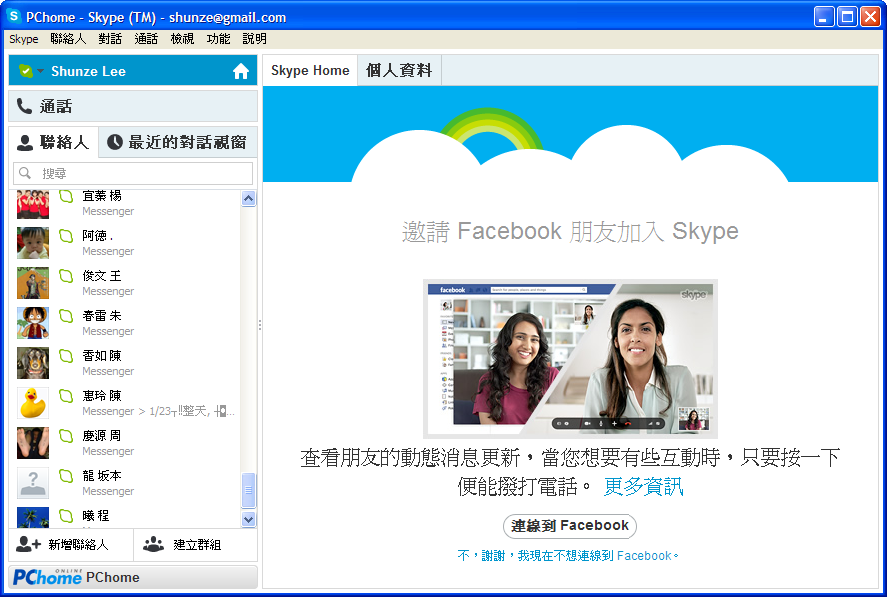
Task: Click the status icon beside 春雷 朱
Action: [66, 316]
